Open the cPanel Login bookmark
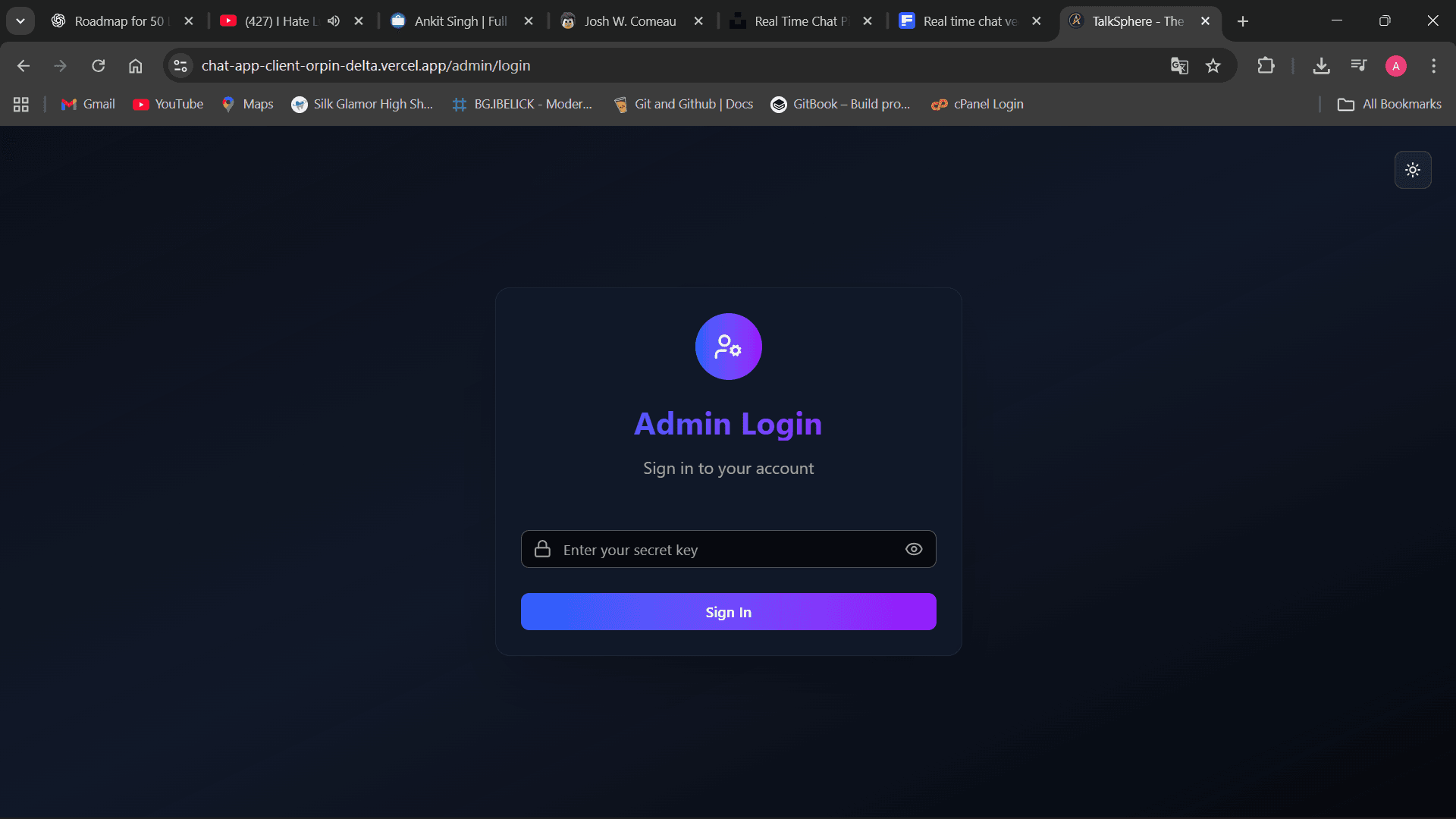Screen dimensions: 1456x819 click(x=977, y=104)
